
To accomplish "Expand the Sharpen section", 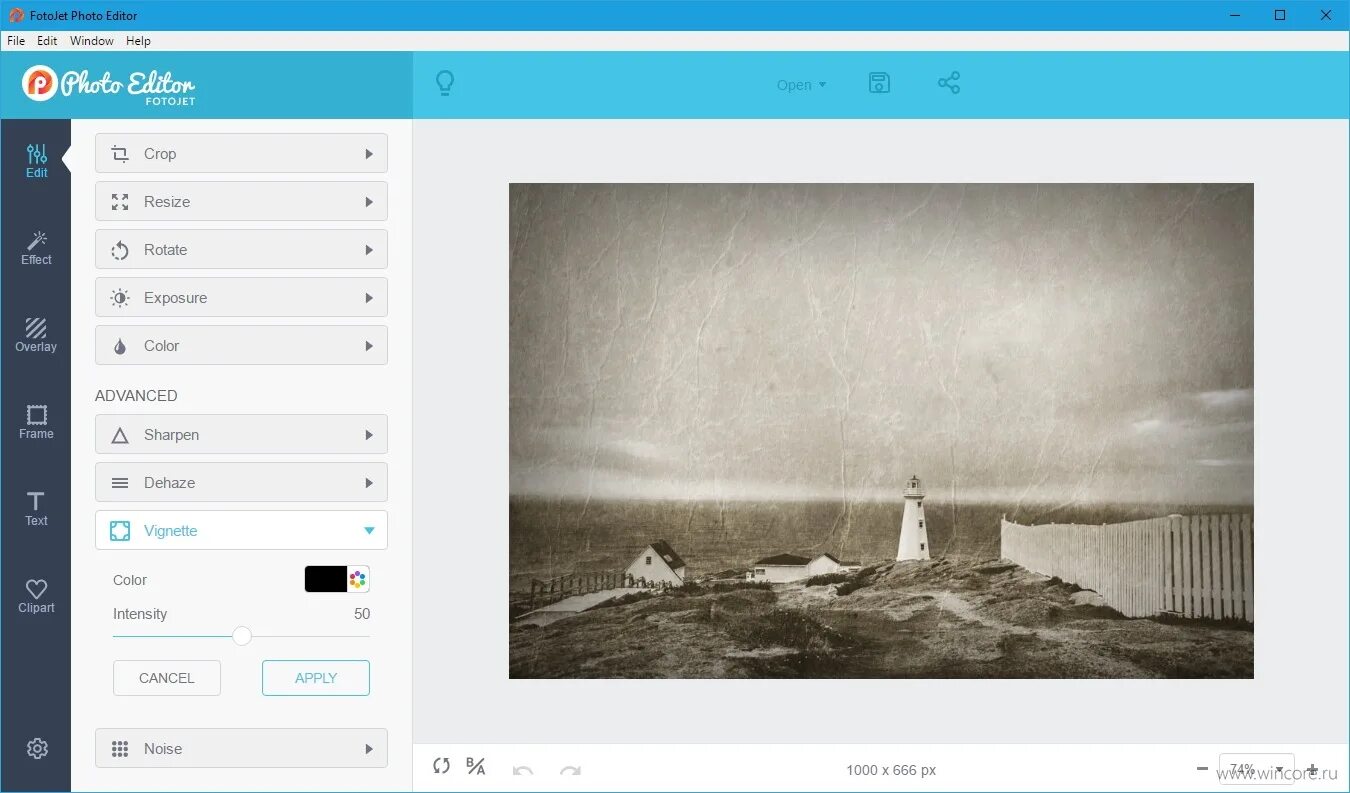I will tap(241, 434).
